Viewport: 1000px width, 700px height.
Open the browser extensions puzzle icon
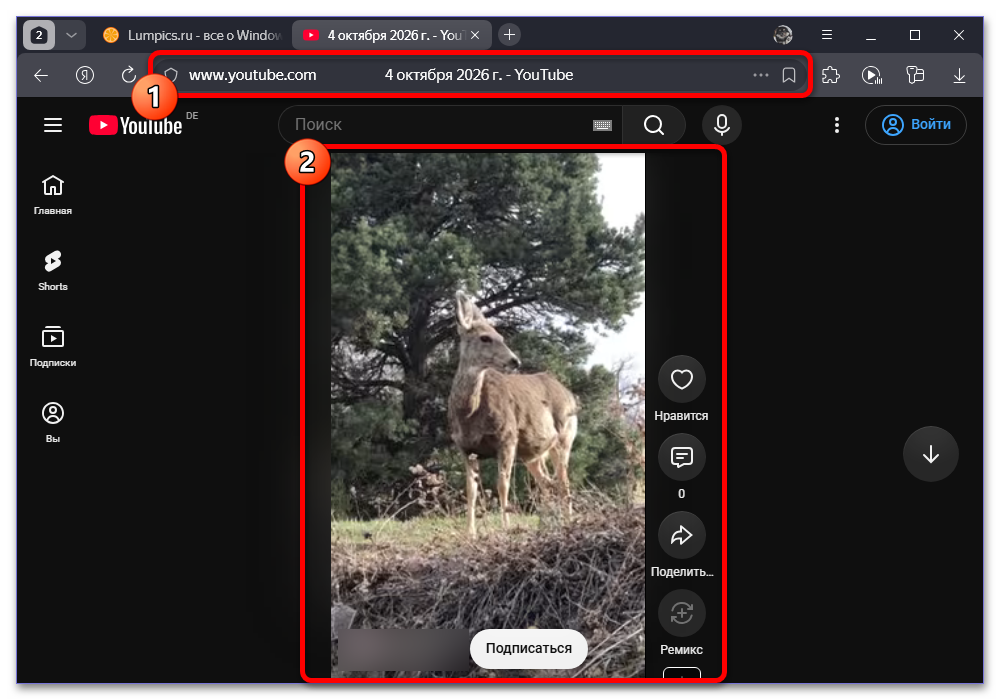[830, 75]
